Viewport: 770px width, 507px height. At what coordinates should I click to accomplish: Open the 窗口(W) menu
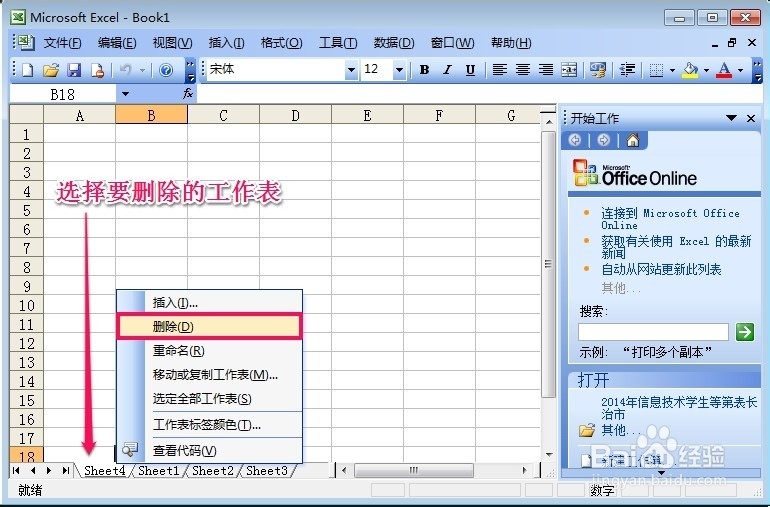pyautogui.click(x=452, y=43)
